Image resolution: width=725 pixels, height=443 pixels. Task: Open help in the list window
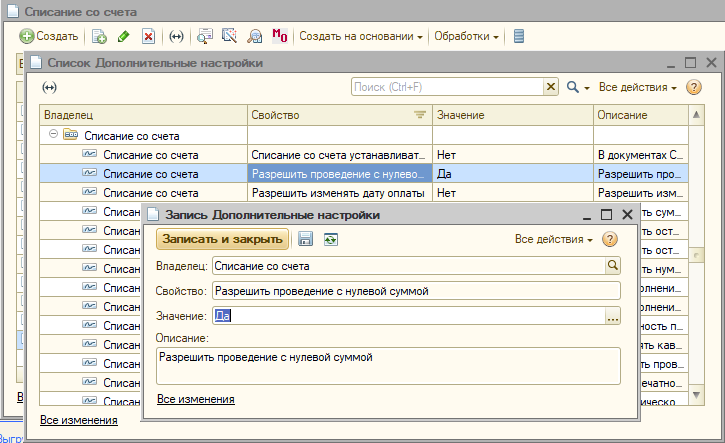point(694,88)
